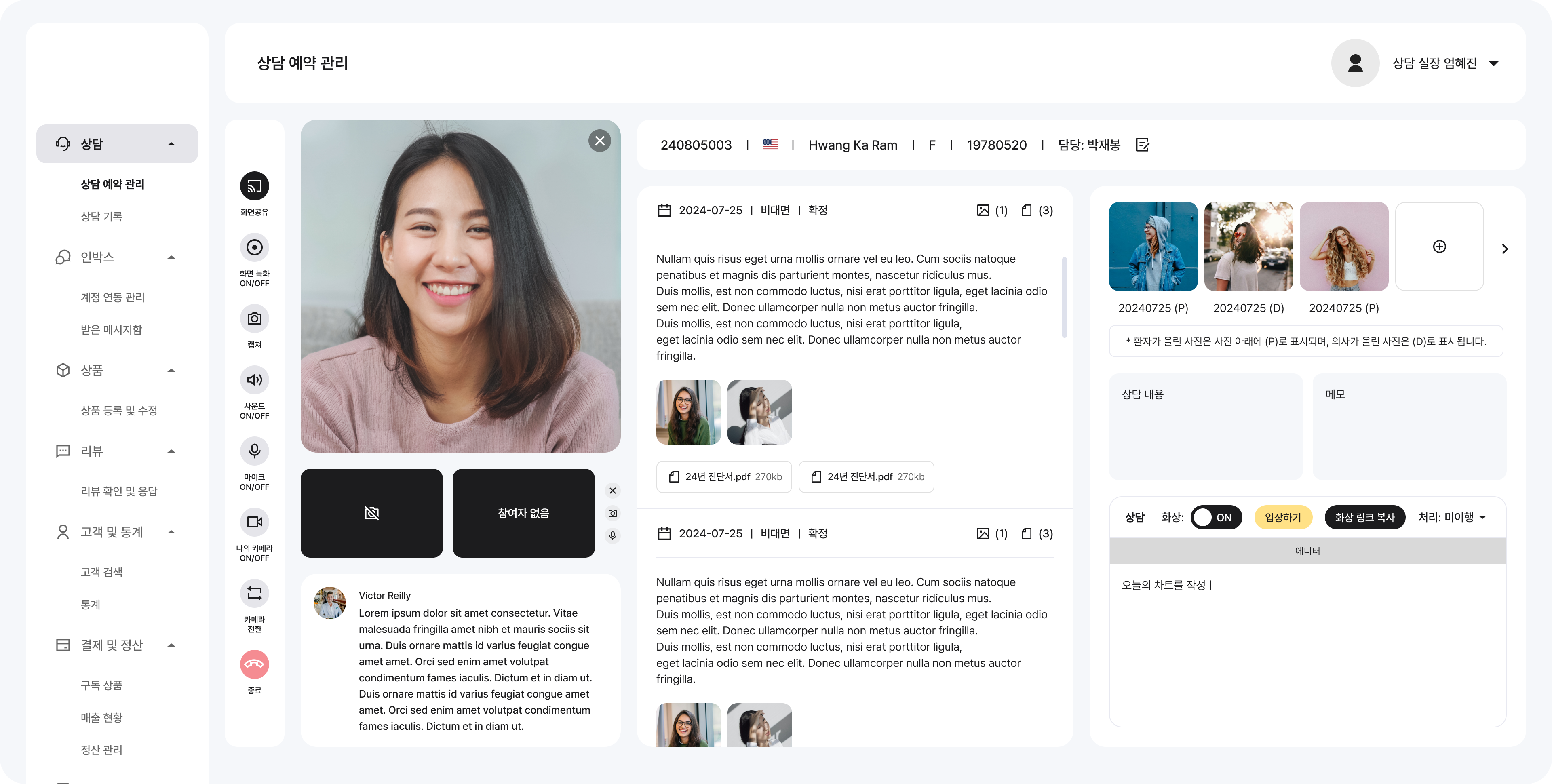Click the consultation history scrollbar
This screenshot has height=784, width=1552.
[1064, 298]
